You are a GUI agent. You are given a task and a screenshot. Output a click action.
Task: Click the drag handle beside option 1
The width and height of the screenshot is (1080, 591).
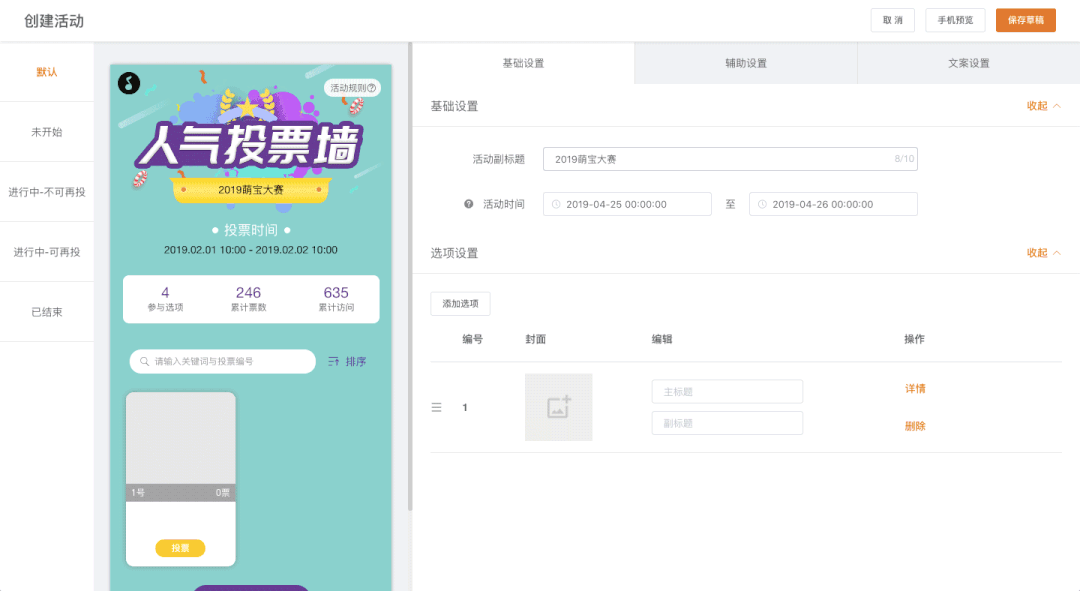(x=436, y=407)
